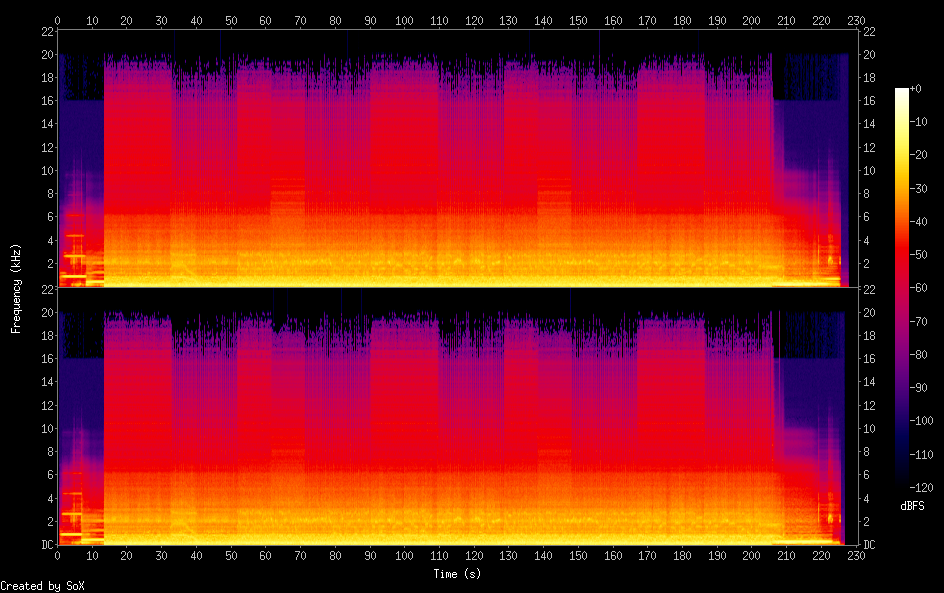
Task: Select the -60 mark on the dBFS scale
Action: click(925, 288)
